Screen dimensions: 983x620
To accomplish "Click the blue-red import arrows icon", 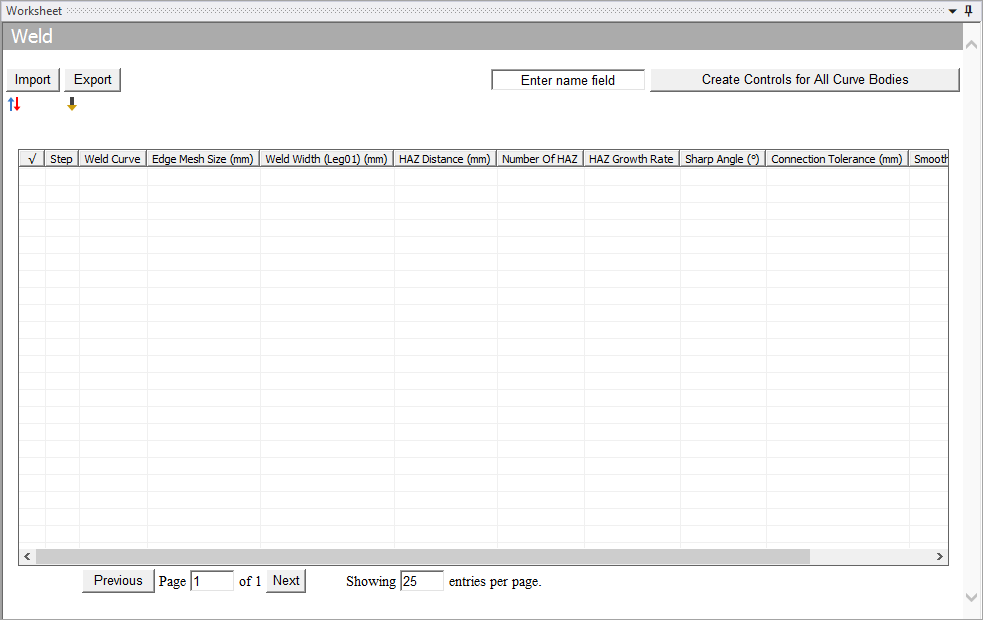I will [14, 104].
